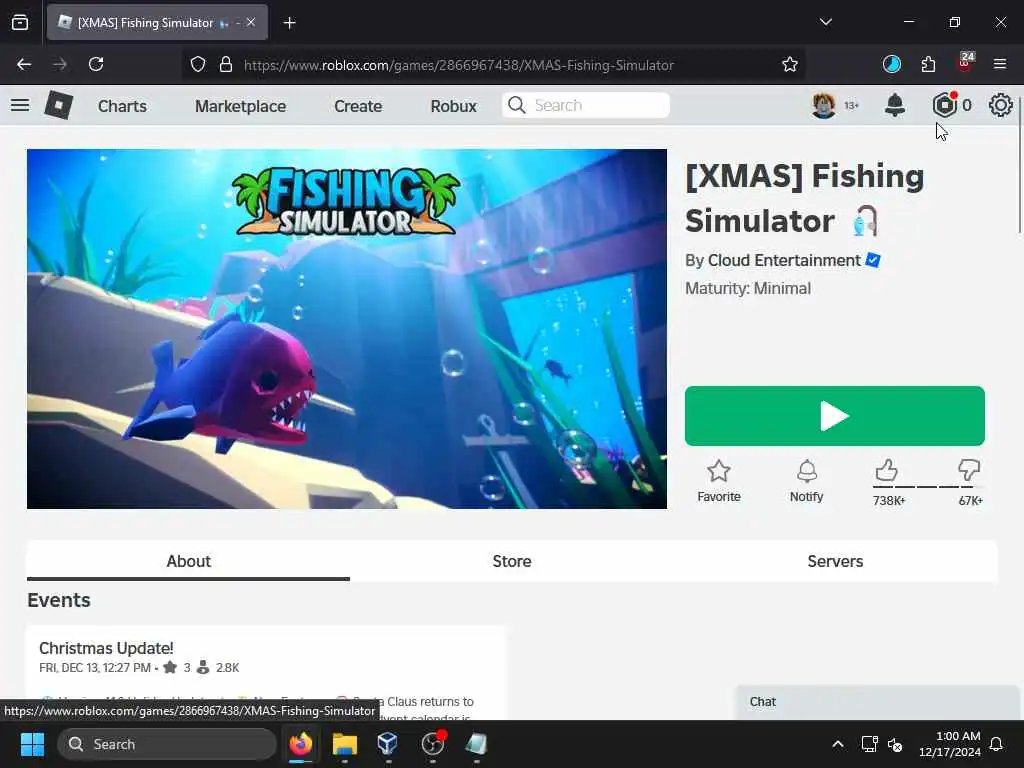Close the Fishing Simulator browser tab
This screenshot has width=1024, height=768.
[251, 22]
